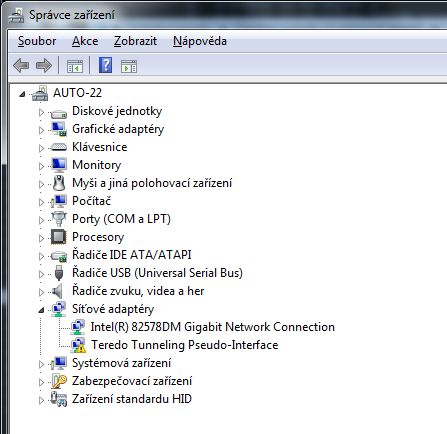Select Grafické adaptéry tree item
Image resolution: width=447 pixels, height=434 pixels.
(118, 129)
